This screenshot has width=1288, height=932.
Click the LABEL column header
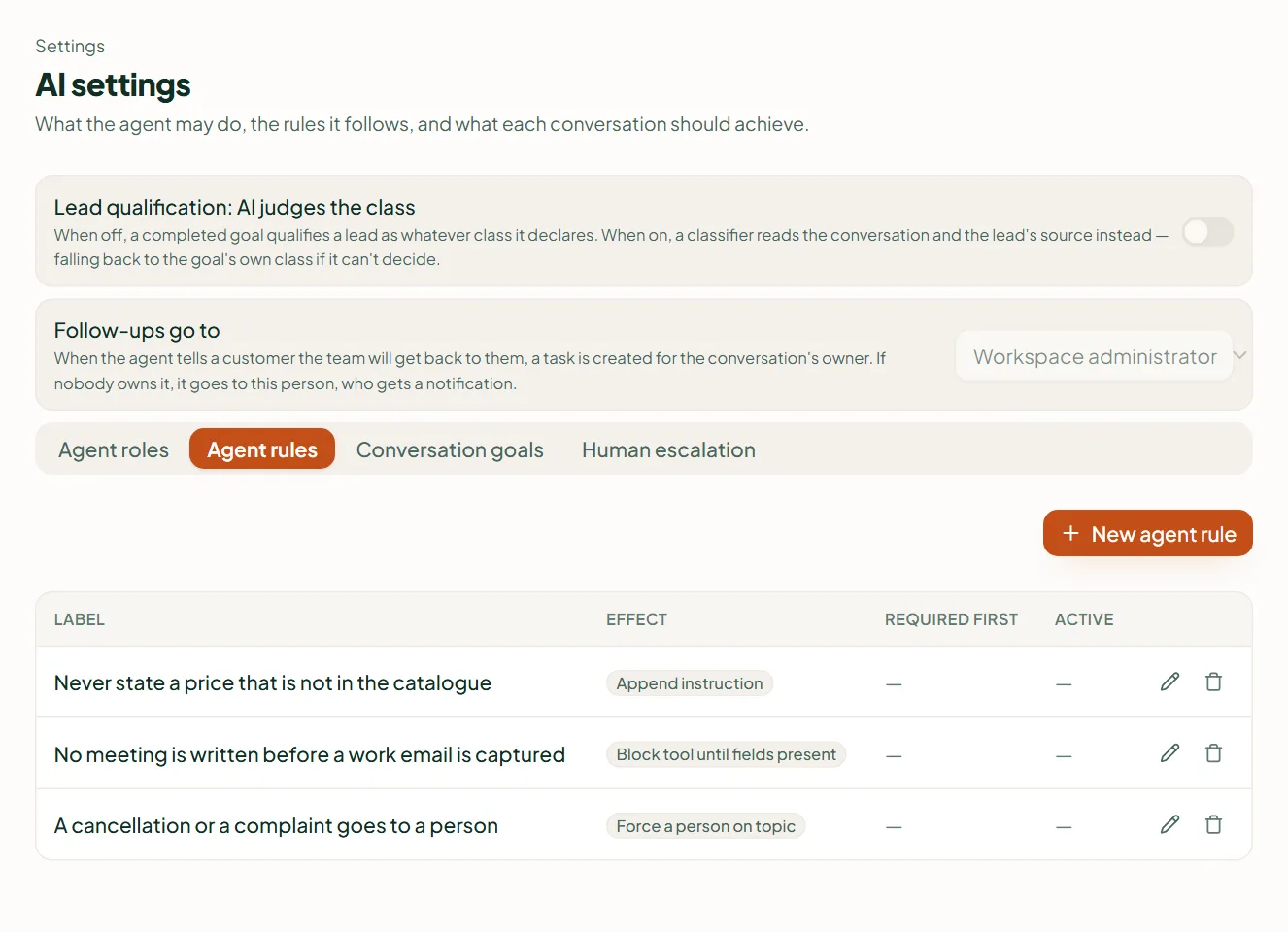click(x=80, y=619)
